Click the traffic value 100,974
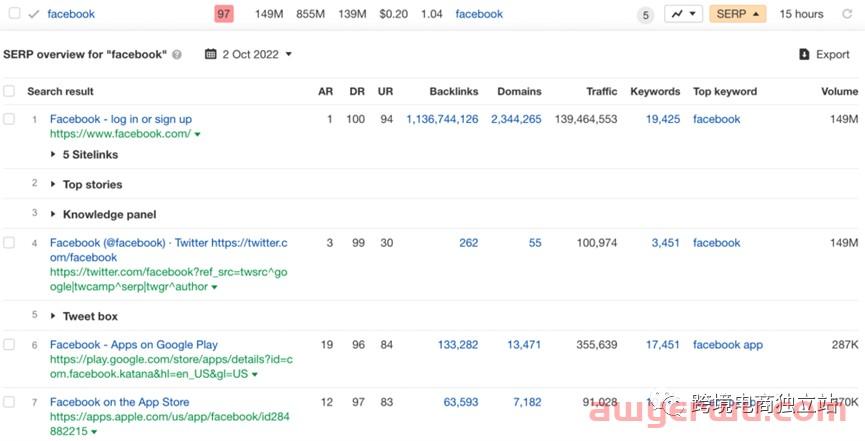Screen dimensions: 865x441 pyautogui.click(x=596, y=243)
